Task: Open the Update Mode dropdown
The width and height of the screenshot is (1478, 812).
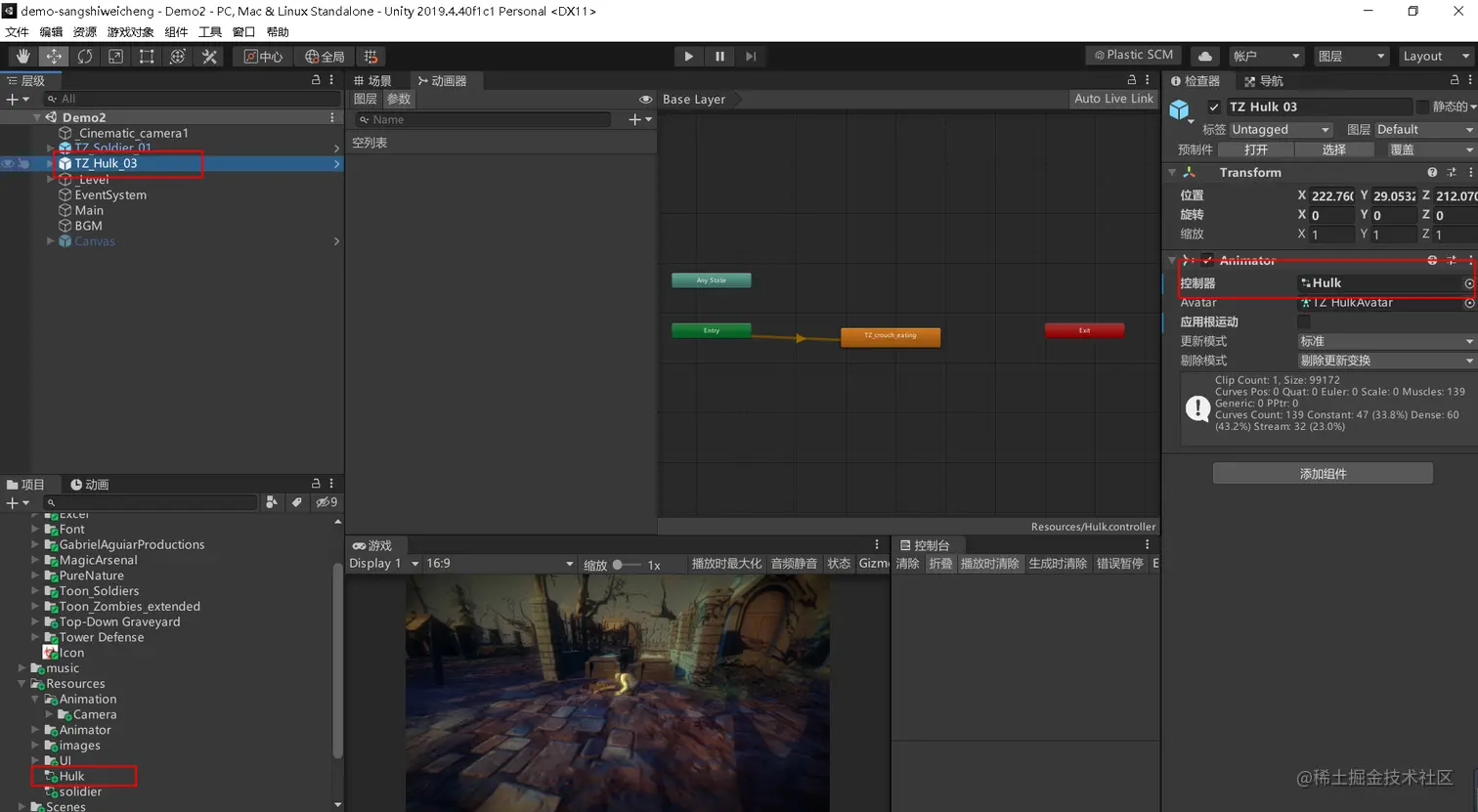Action: click(x=1387, y=341)
